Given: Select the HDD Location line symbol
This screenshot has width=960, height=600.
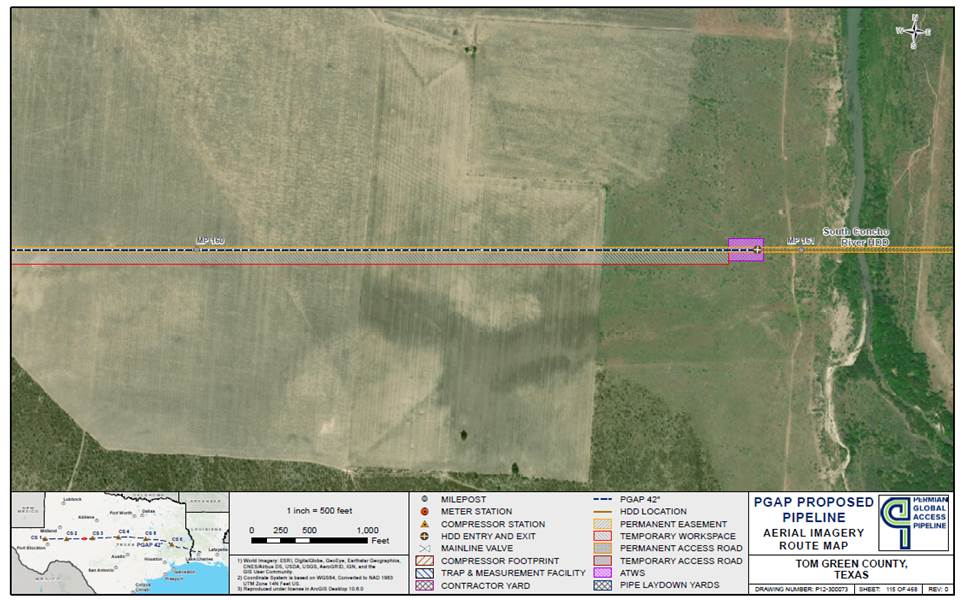Looking at the screenshot, I should [x=602, y=510].
